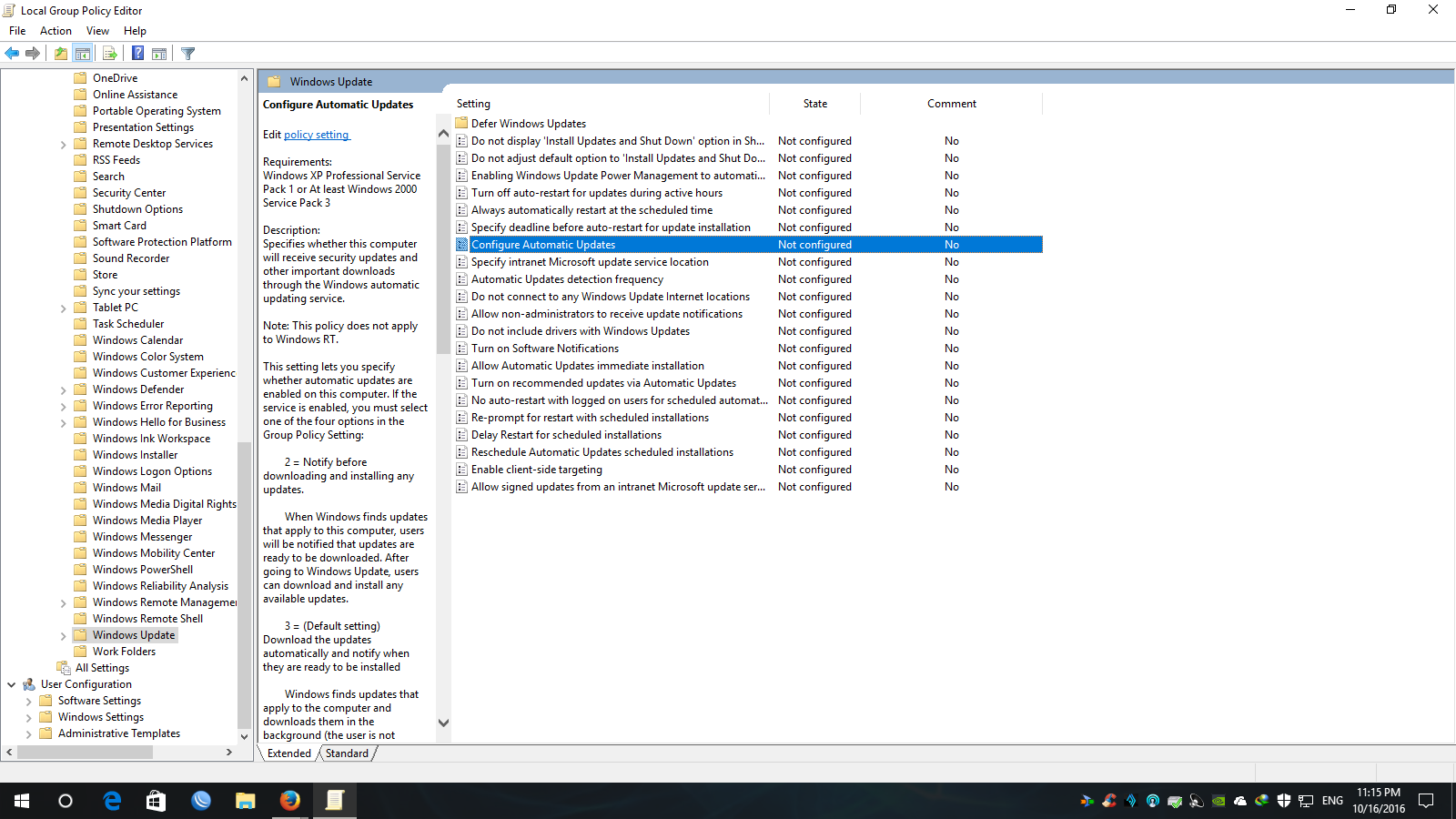Sort list by the Setting column header
This screenshot has width=1456, height=819.
611,104
